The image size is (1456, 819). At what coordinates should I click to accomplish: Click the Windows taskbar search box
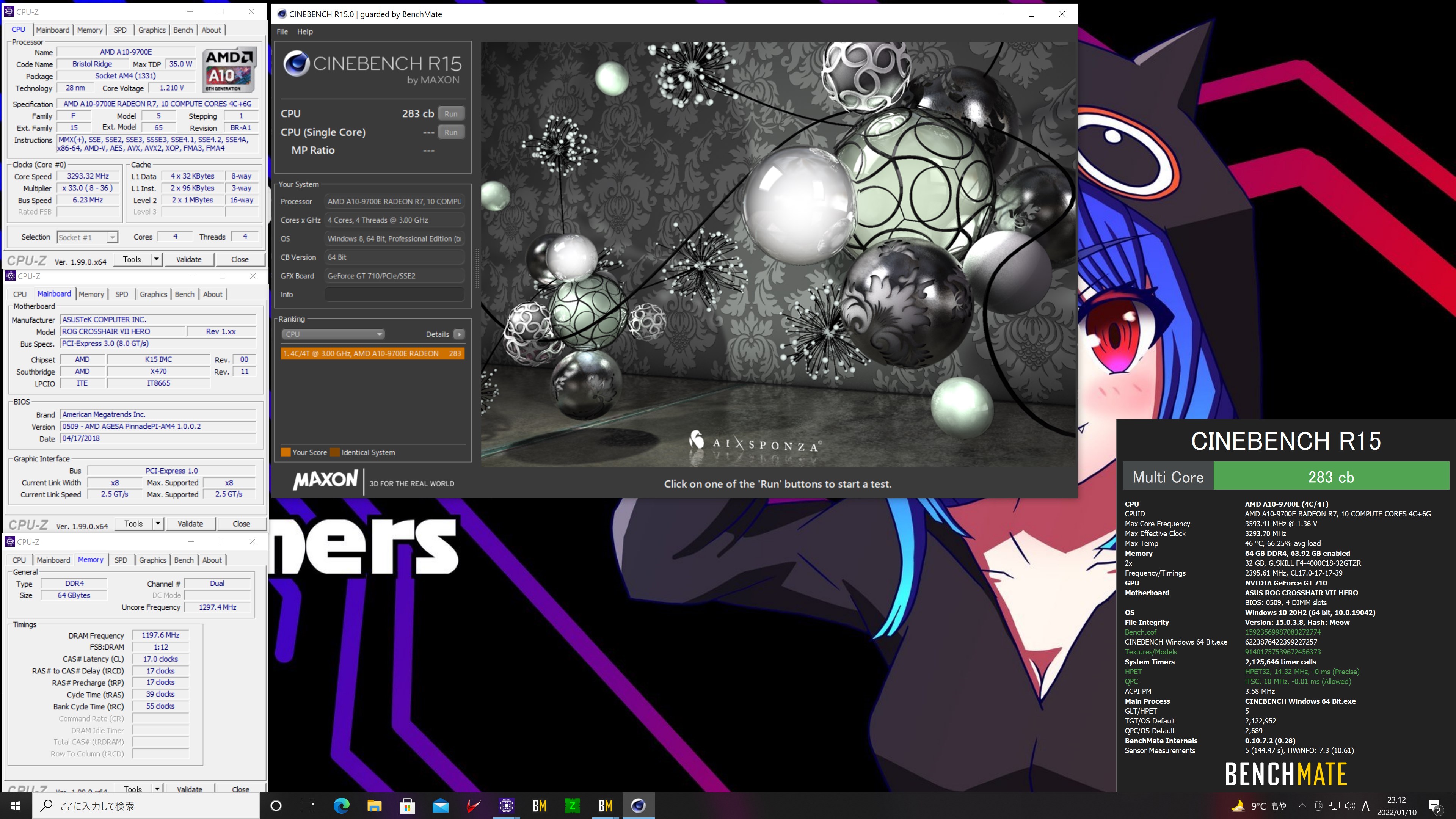[x=146, y=805]
